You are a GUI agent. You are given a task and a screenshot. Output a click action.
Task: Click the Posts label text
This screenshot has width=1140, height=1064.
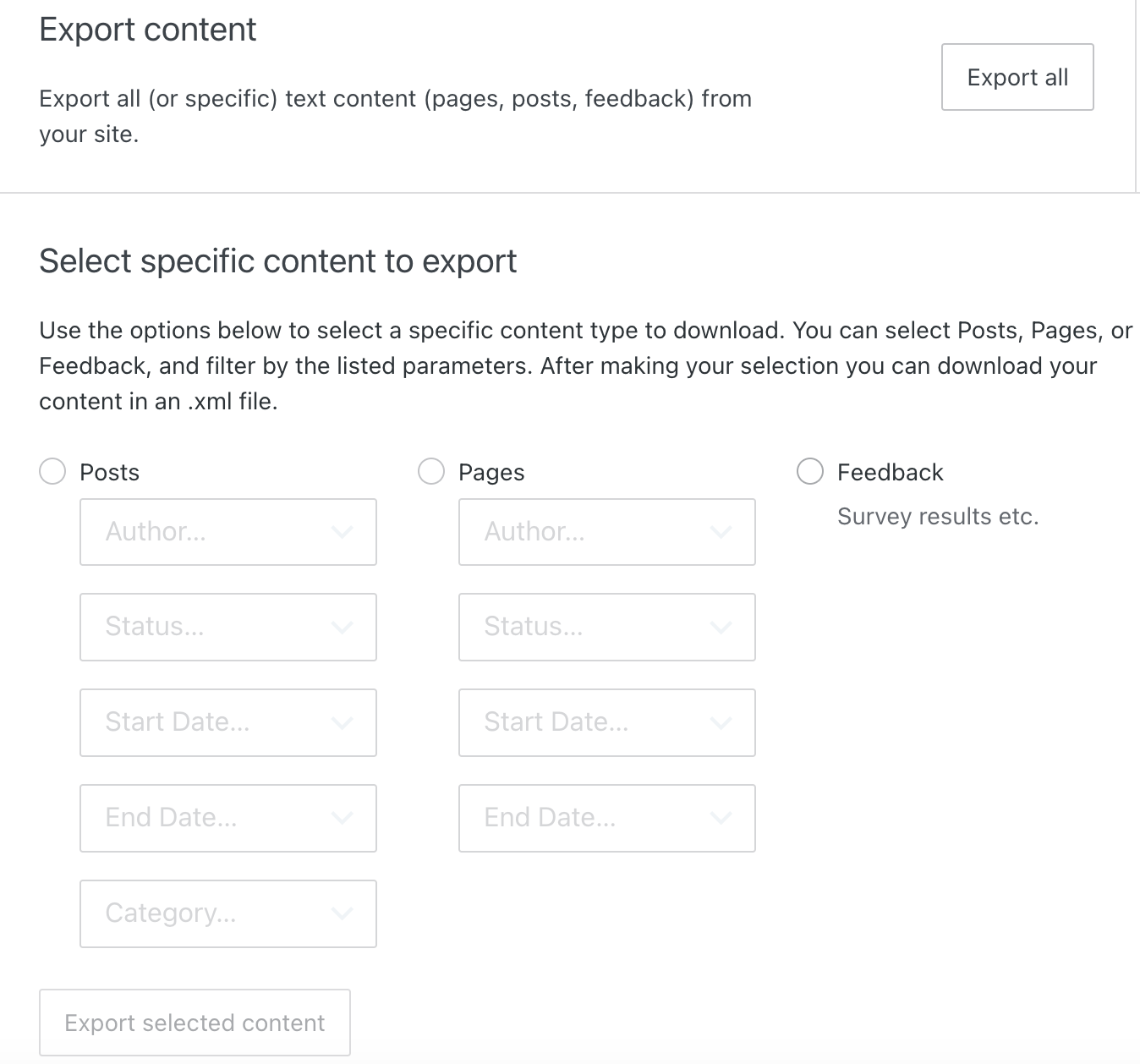(109, 472)
